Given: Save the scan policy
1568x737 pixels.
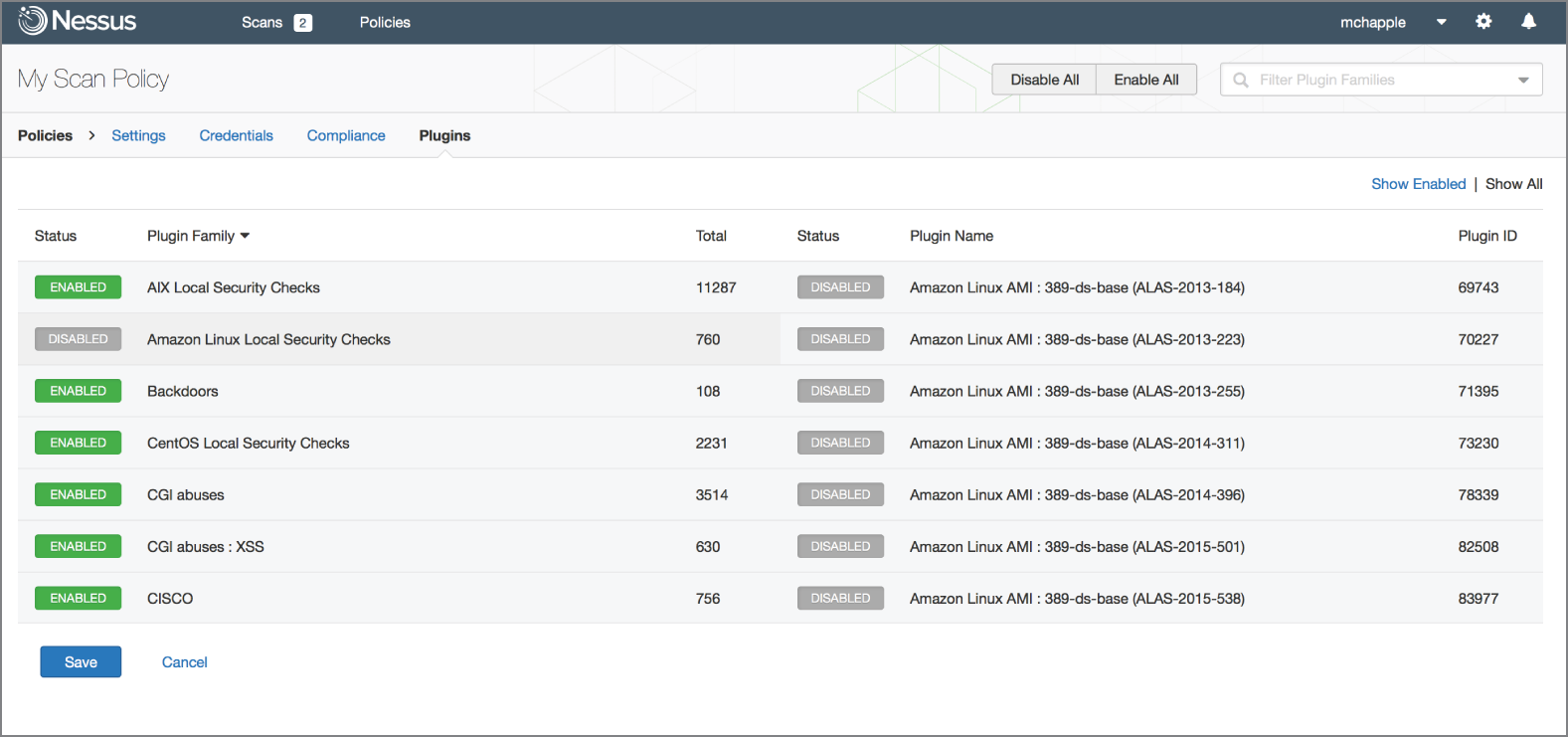Looking at the screenshot, I should (81, 662).
